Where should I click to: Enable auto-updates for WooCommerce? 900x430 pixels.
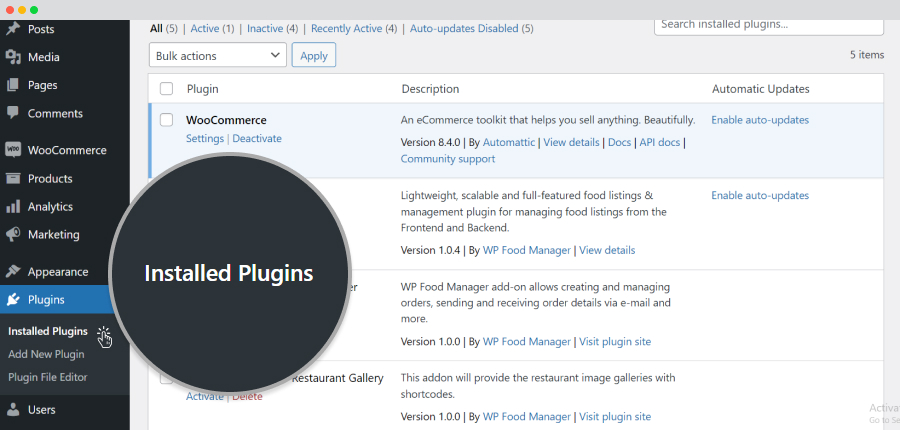pos(760,120)
